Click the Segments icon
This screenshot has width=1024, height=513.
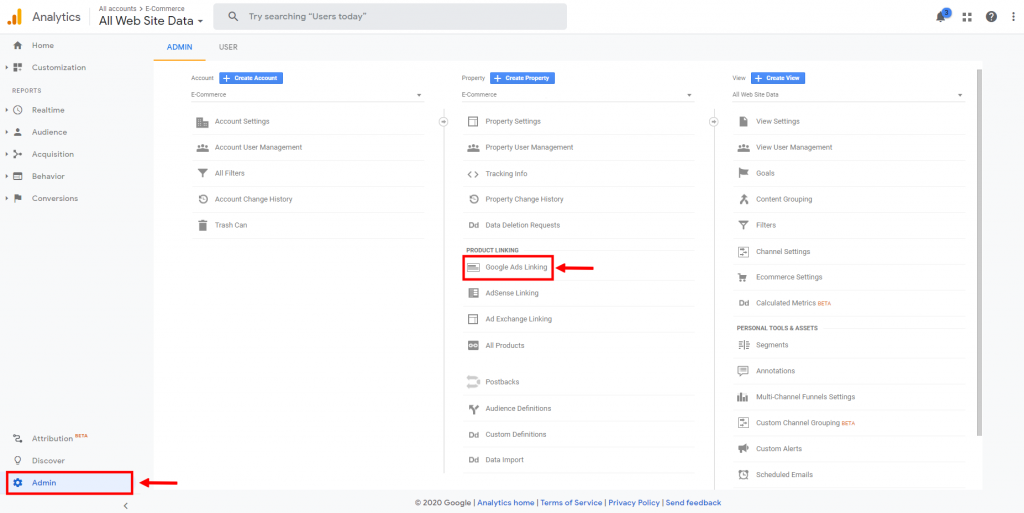coord(743,345)
